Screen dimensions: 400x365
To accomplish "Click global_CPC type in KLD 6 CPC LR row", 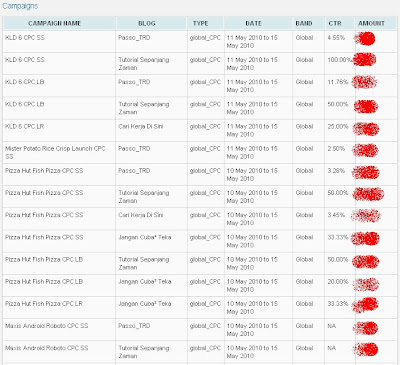I will pyautogui.click(x=205, y=126).
